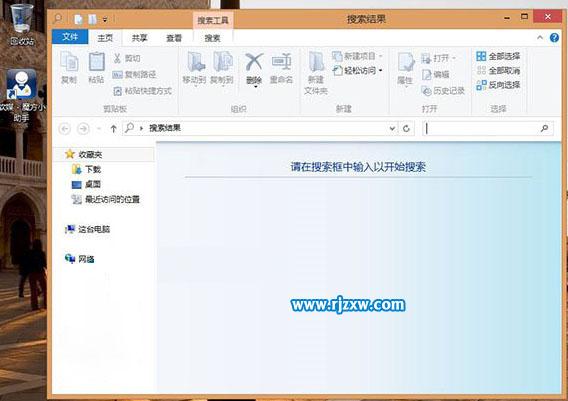The width and height of the screenshot is (568, 401).
Task: Open the 新建项目 new item dropdown
Action: click(357, 56)
